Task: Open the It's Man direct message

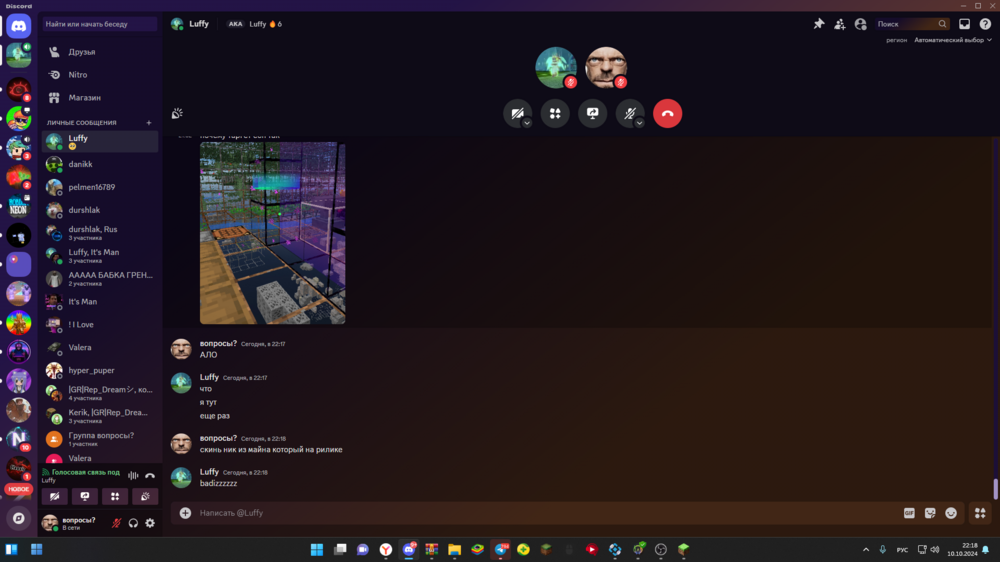Action: coord(99,302)
